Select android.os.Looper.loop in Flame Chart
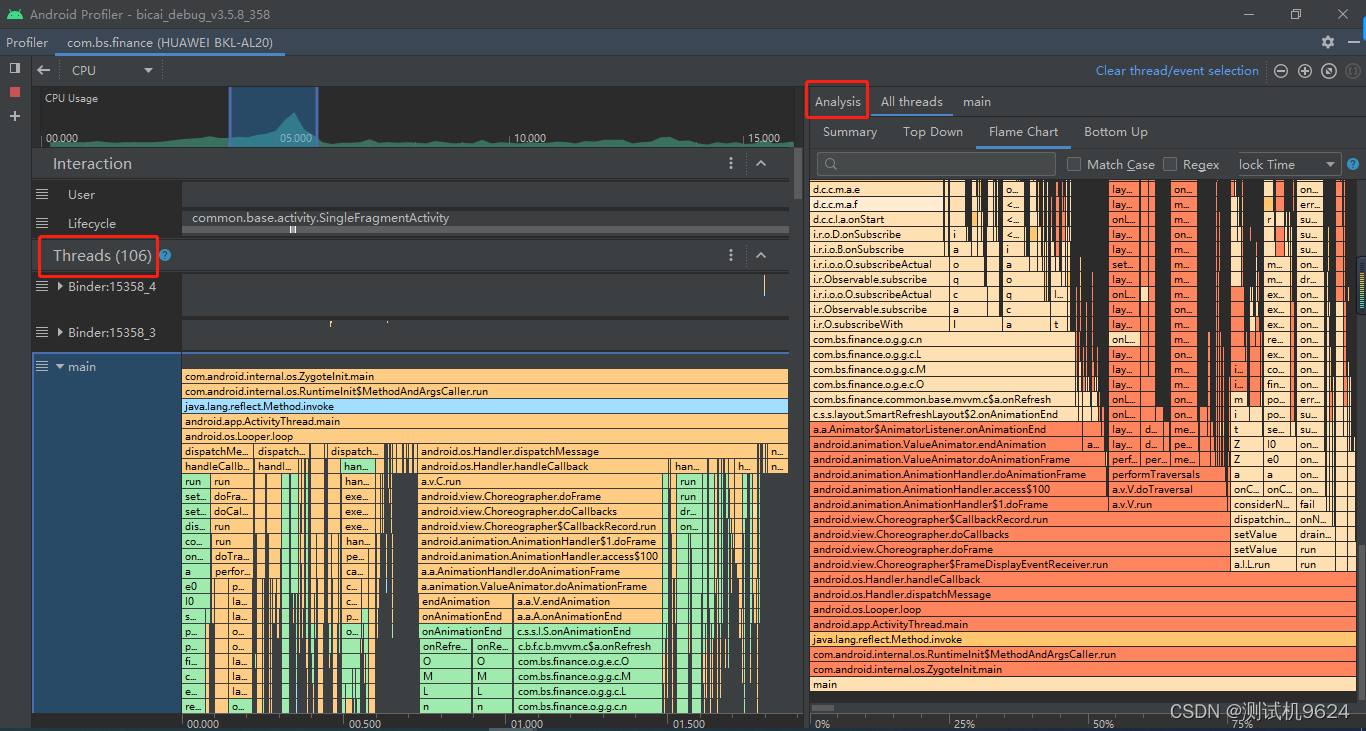 click(1083, 609)
